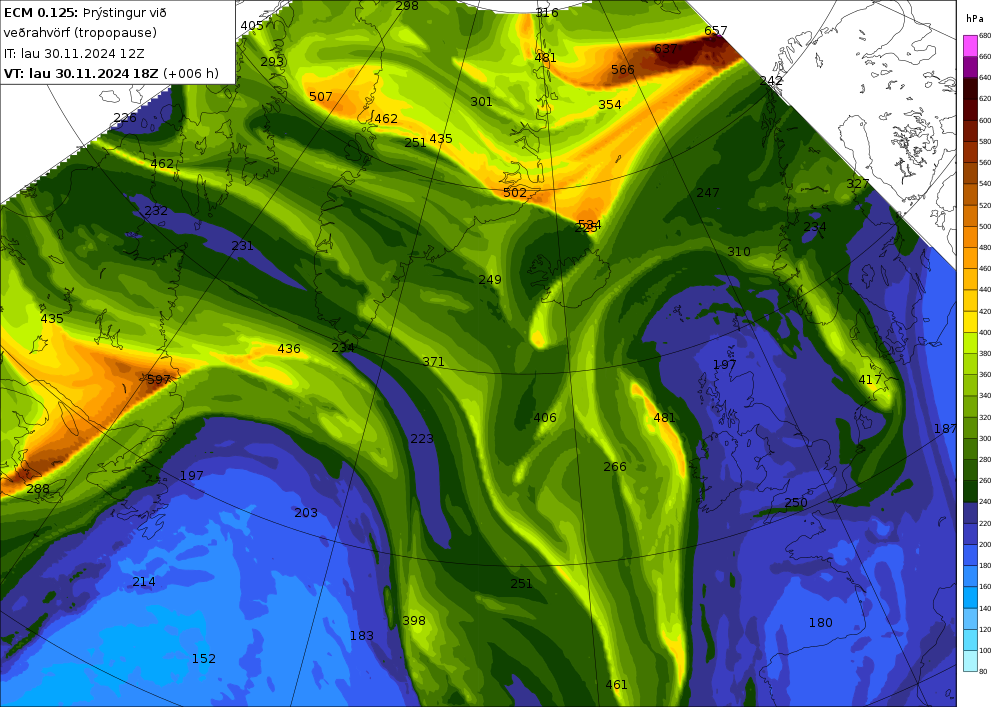Select the 'IT: lau 30.11.2024 12Z' line
The width and height of the screenshot is (1000, 707).
(74, 54)
